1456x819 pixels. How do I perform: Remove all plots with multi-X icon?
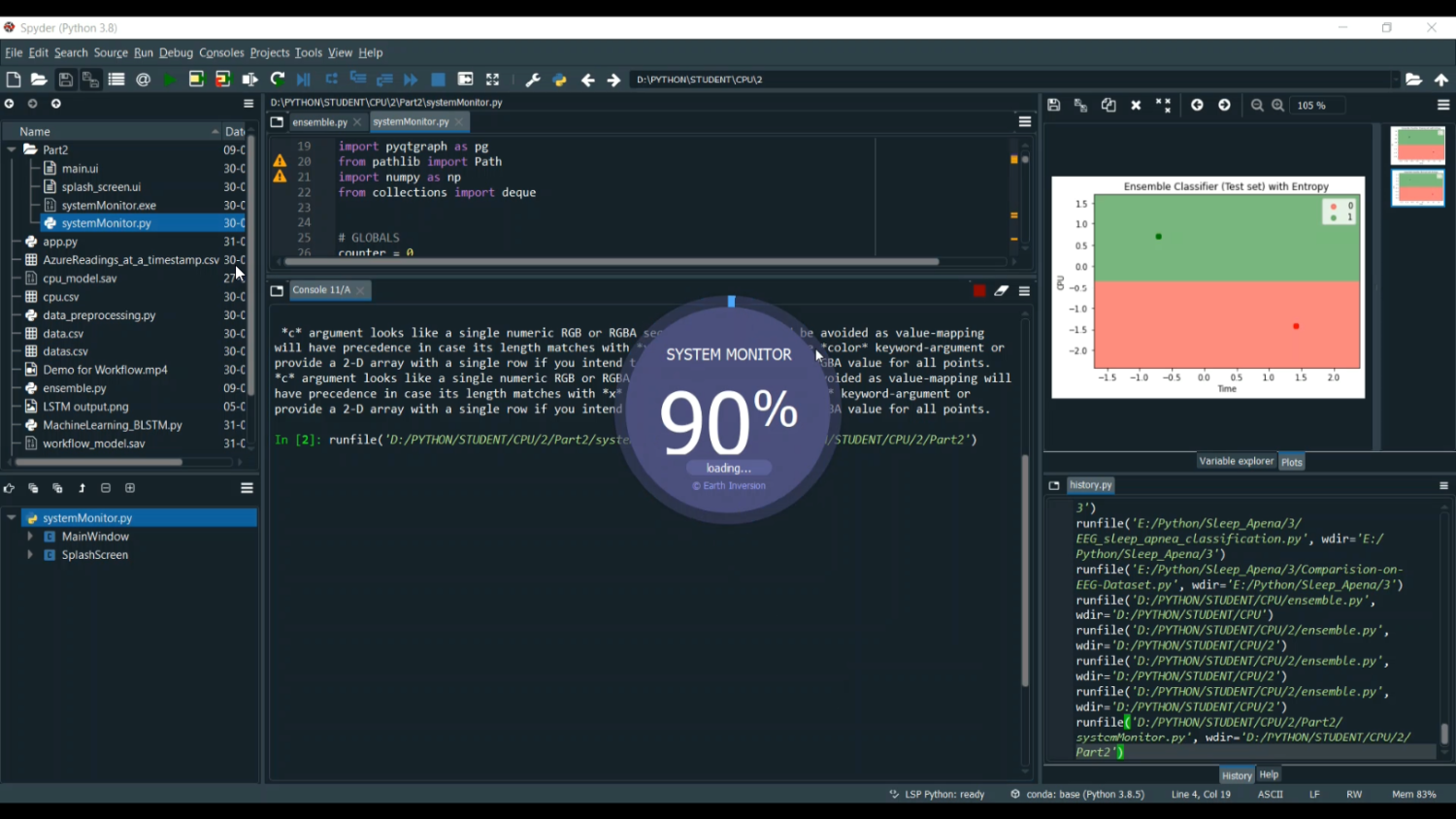(1163, 105)
